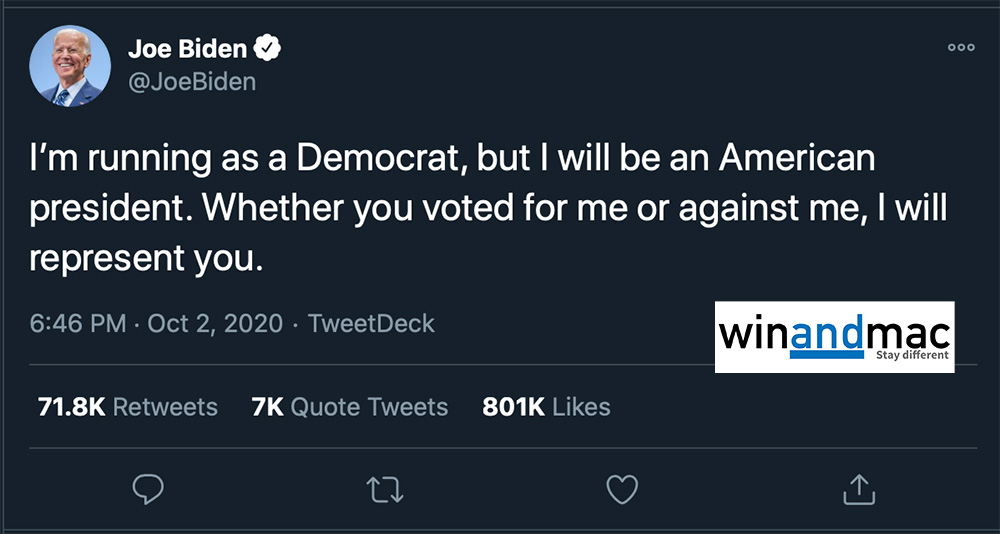
Task: Click the reply speech bubble icon
Action: 148,489
